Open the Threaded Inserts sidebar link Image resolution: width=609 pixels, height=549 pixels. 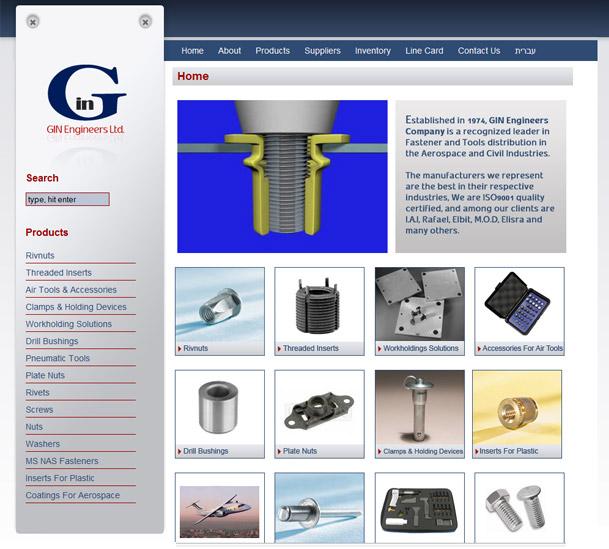pos(59,273)
